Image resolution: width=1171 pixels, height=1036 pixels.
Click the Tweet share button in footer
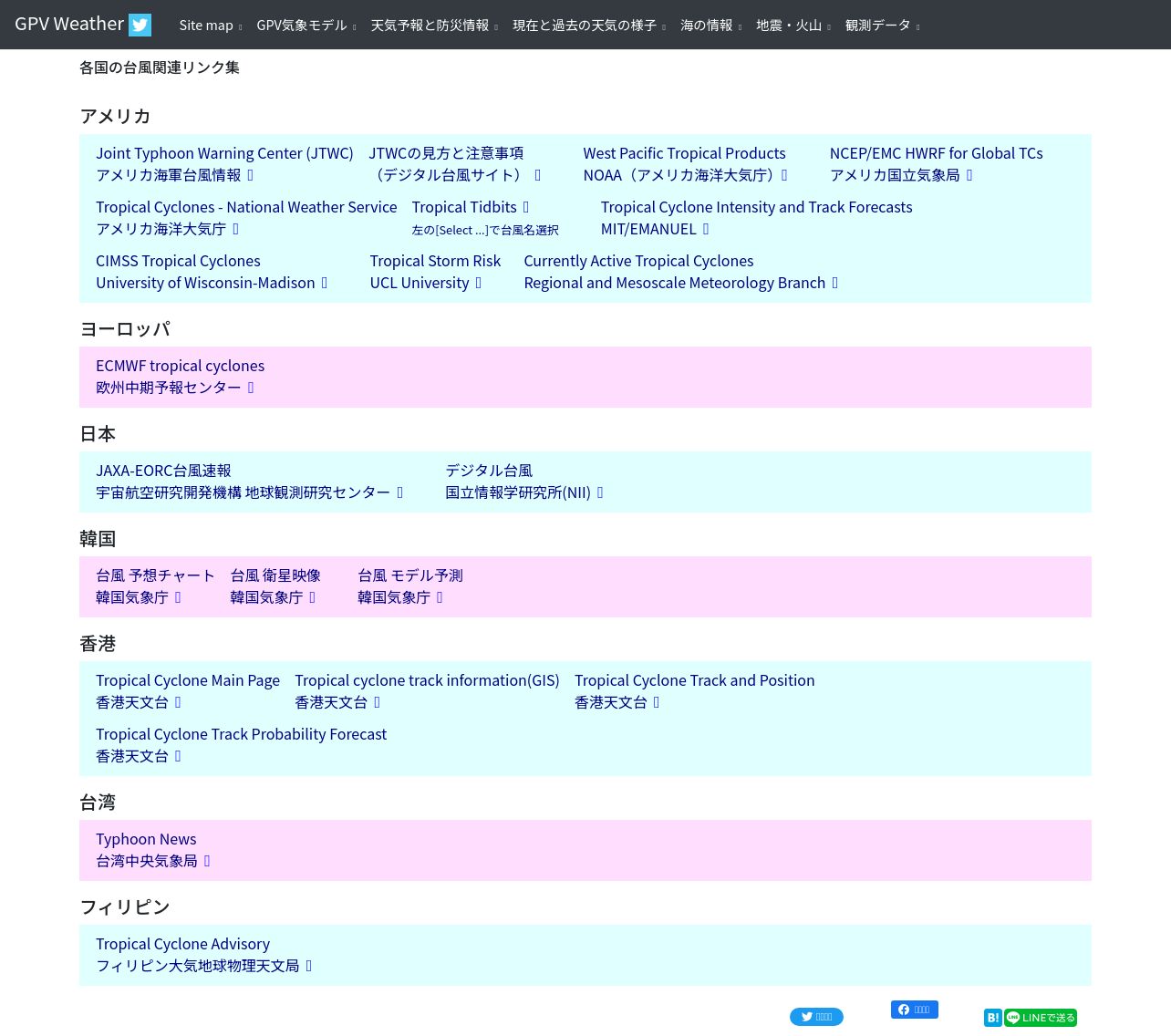816,1017
